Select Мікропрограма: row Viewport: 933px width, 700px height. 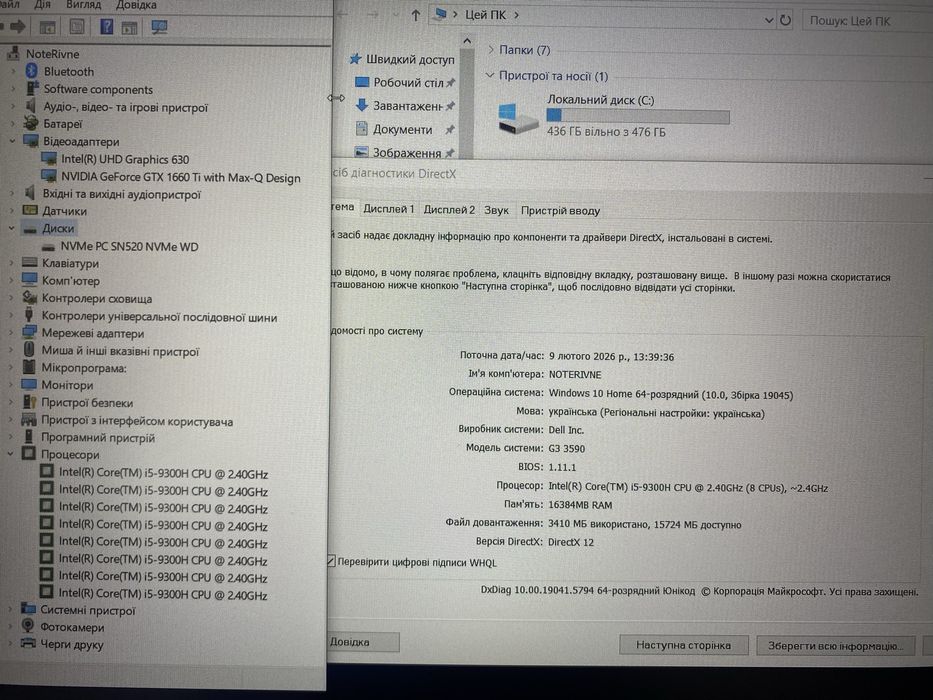pos(83,368)
